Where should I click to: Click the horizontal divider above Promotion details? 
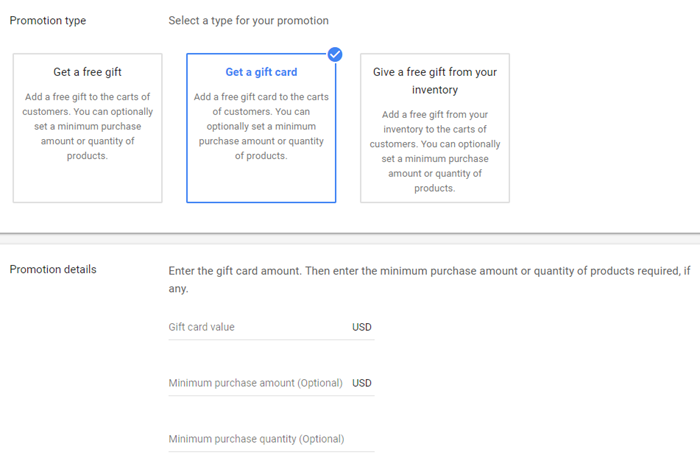tap(350, 234)
